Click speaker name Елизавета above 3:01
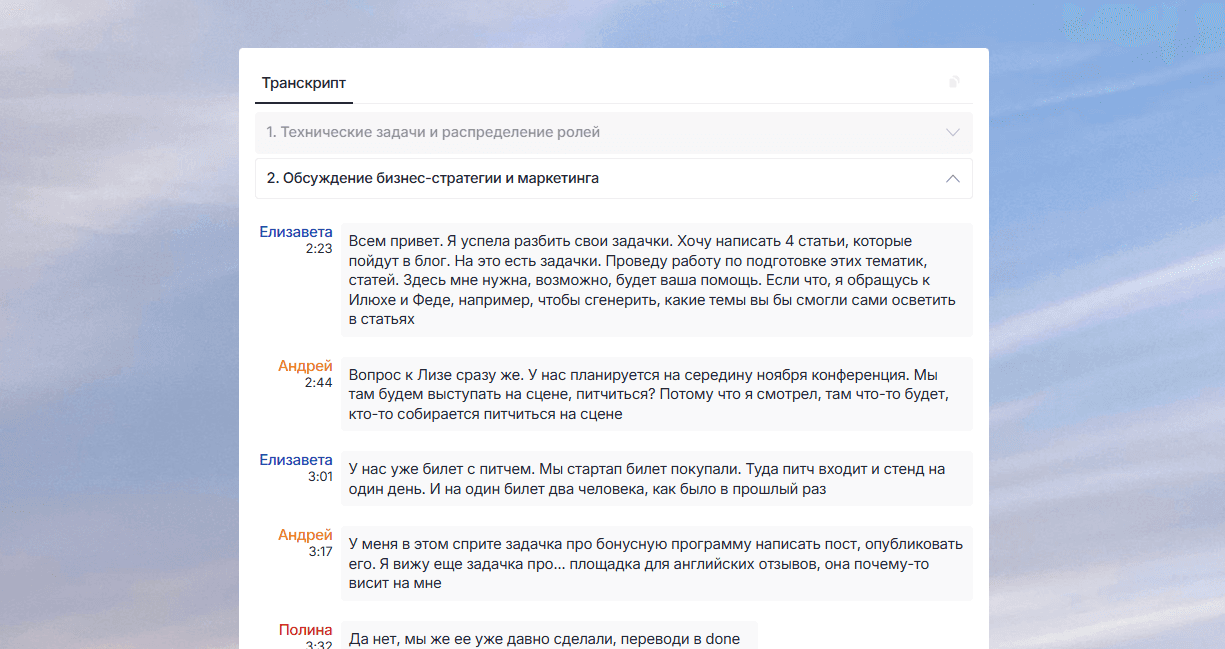This screenshot has height=649, width=1225. click(x=296, y=460)
